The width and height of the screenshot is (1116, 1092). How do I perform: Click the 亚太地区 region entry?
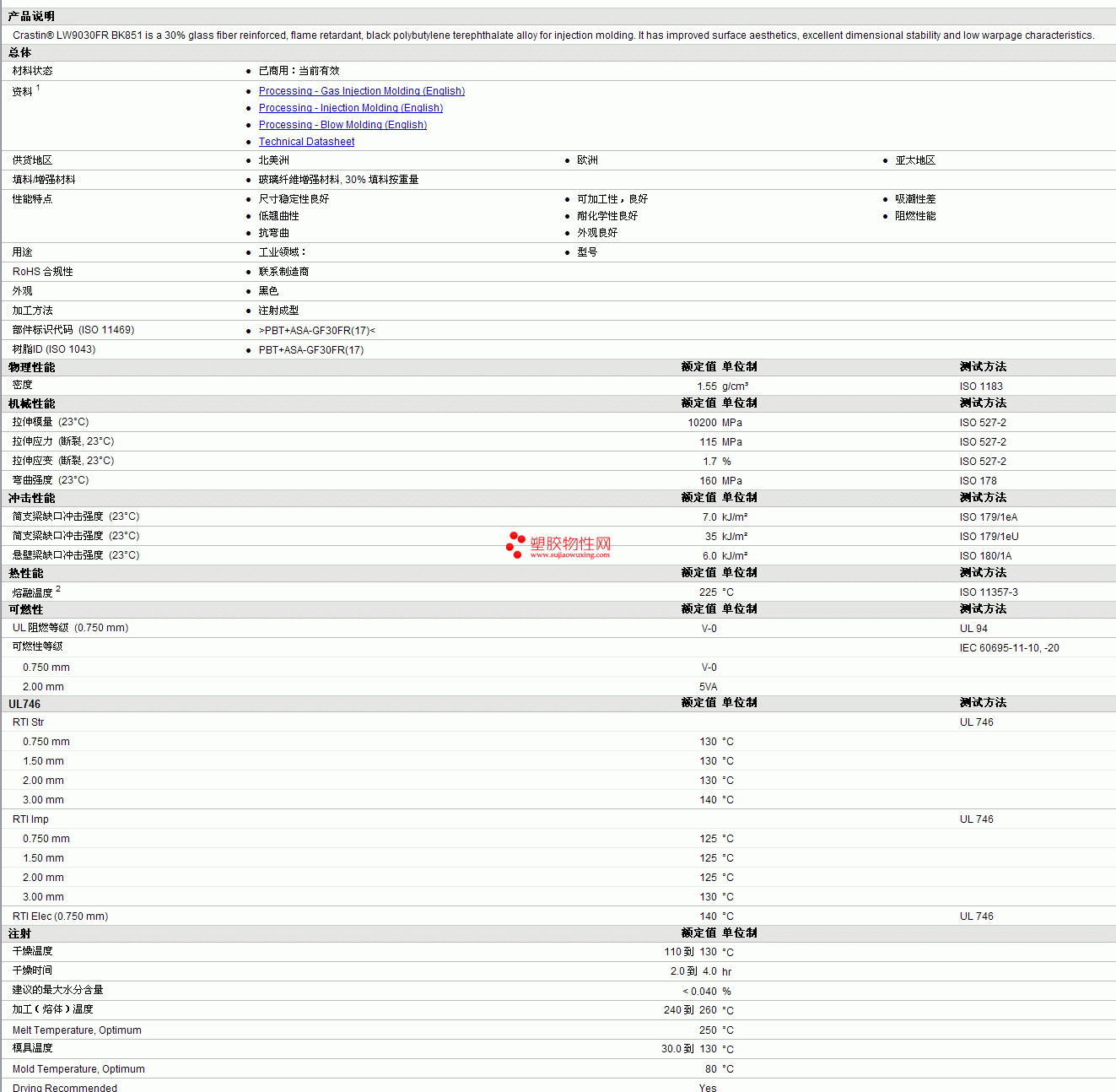coord(915,160)
